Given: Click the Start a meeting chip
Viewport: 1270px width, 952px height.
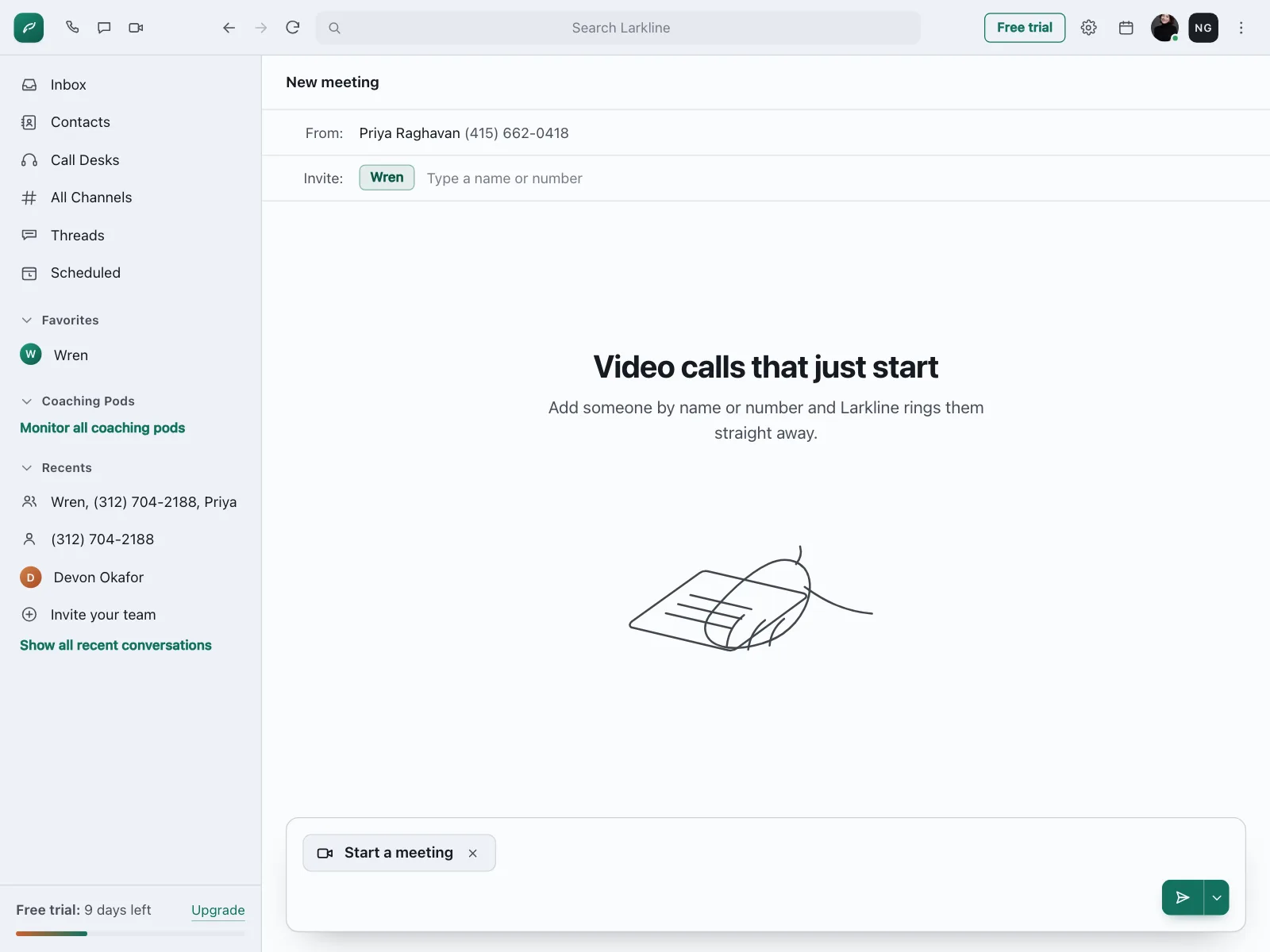Looking at the screenshot, I should pyautogui.click(x=398, y=853).
